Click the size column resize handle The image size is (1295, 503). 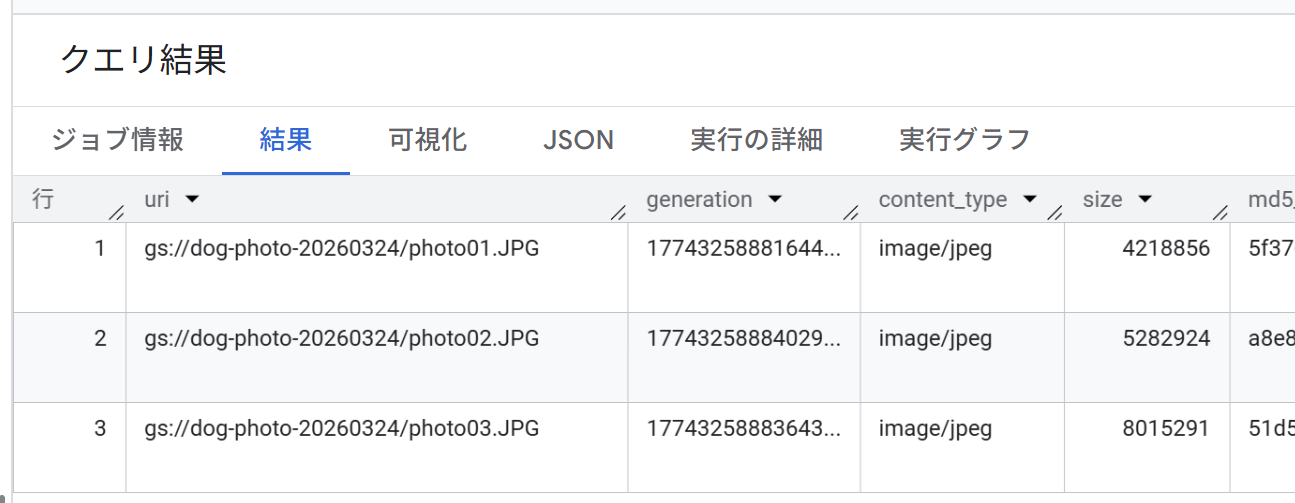1220,211
